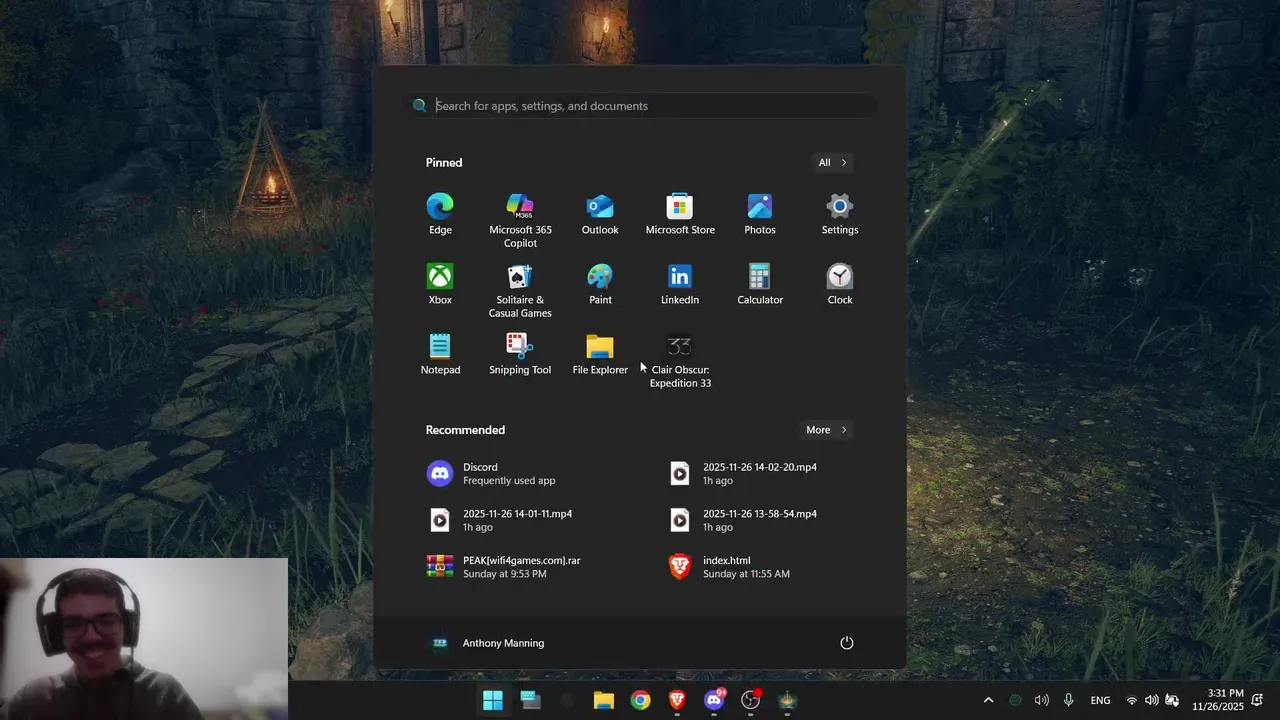Launch the Photos app
This screenshot has width=1280, height=720.
[x=760, y=215]
